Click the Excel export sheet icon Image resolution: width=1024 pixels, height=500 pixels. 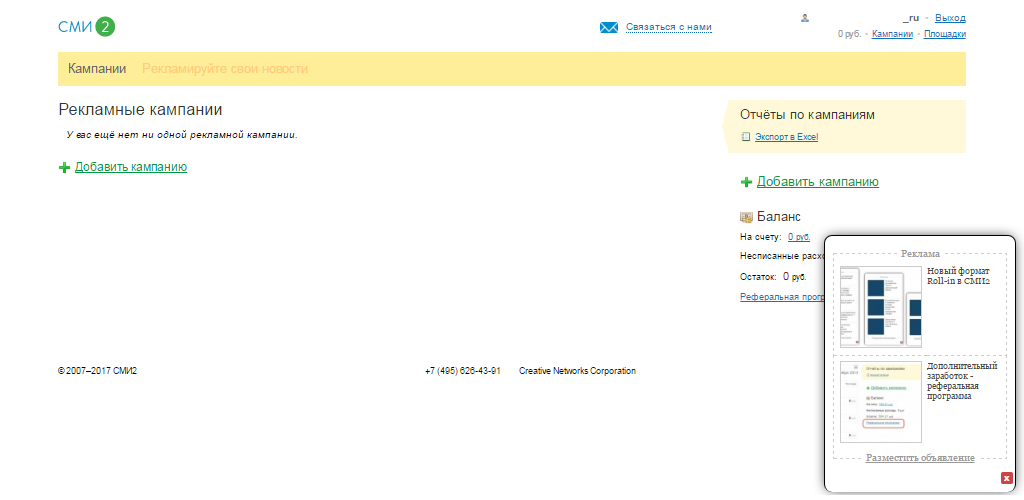click(x=746, y=137)
